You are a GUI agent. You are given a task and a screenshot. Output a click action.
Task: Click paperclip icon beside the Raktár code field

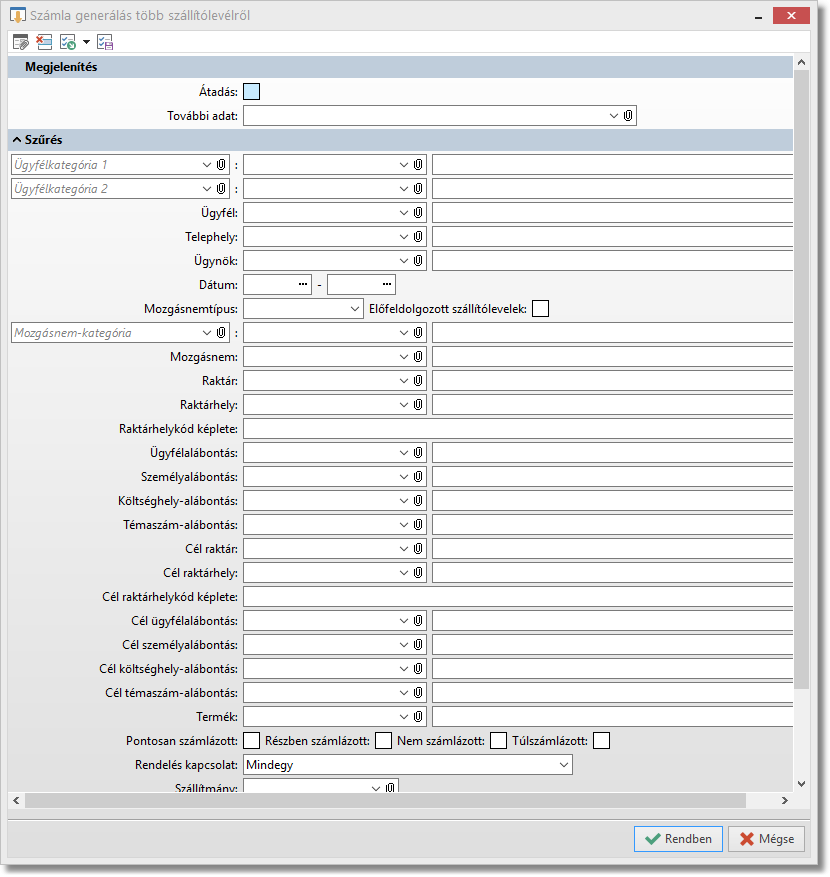[x=418, y=381]
